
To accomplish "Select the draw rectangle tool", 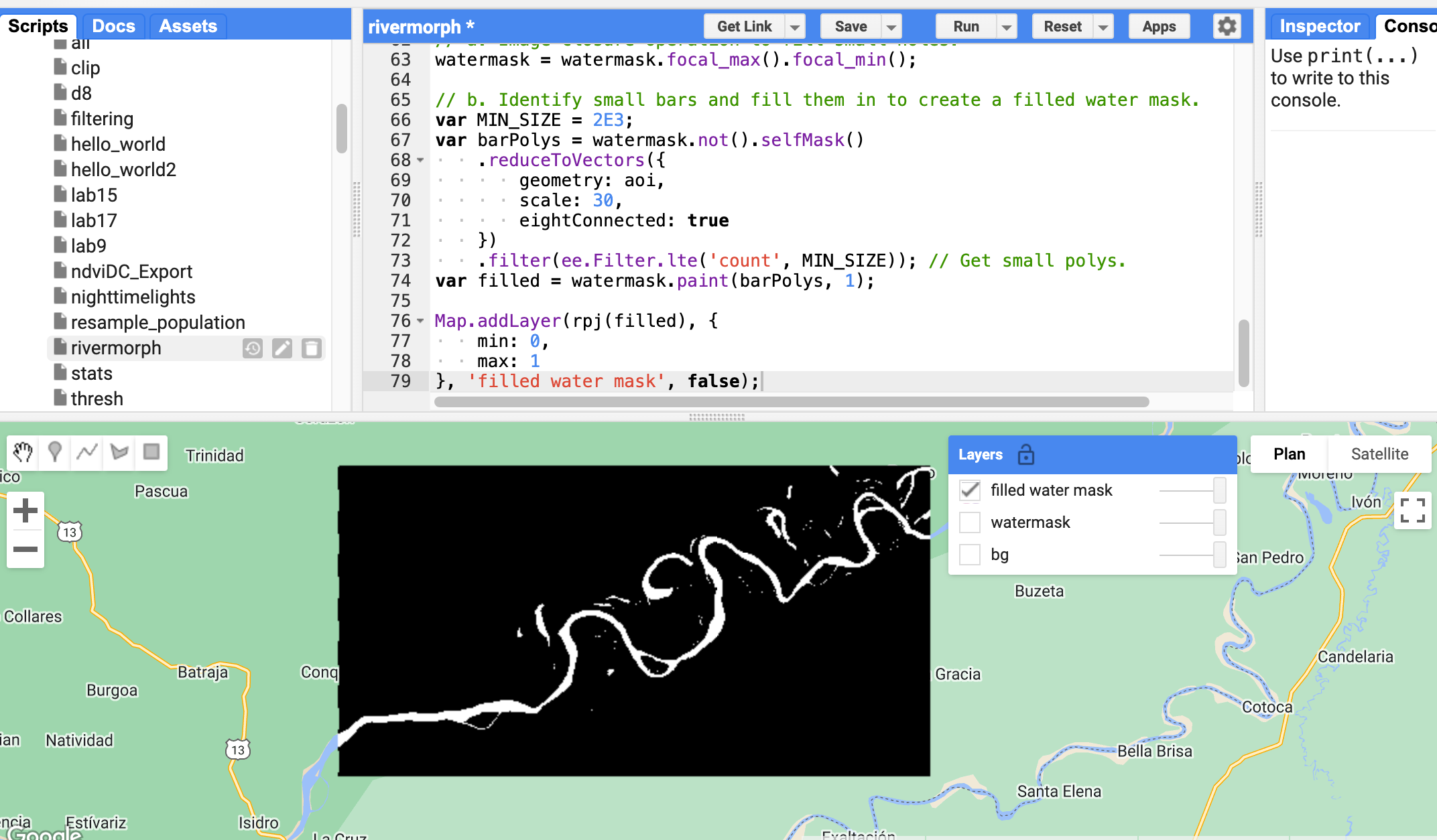I will click(x=151, y=453).
